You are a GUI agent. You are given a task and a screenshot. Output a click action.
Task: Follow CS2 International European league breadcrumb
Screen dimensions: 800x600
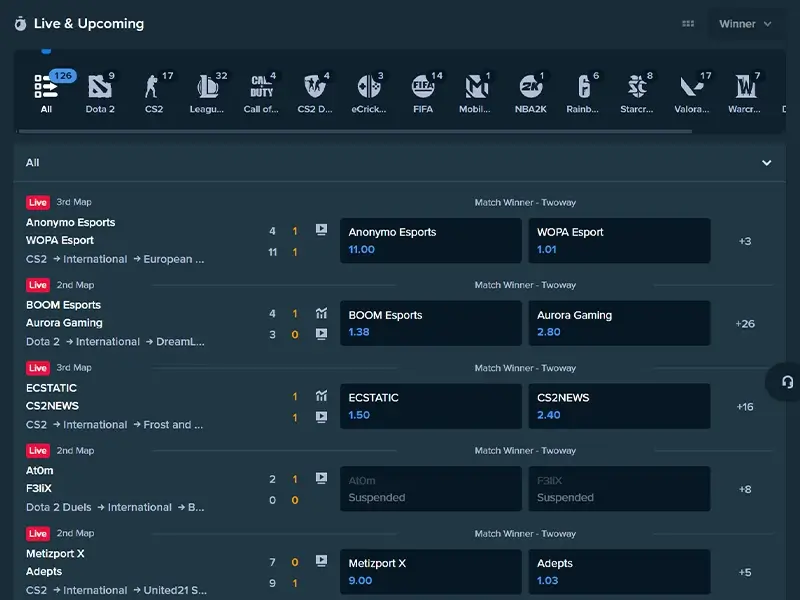[115, 259]
